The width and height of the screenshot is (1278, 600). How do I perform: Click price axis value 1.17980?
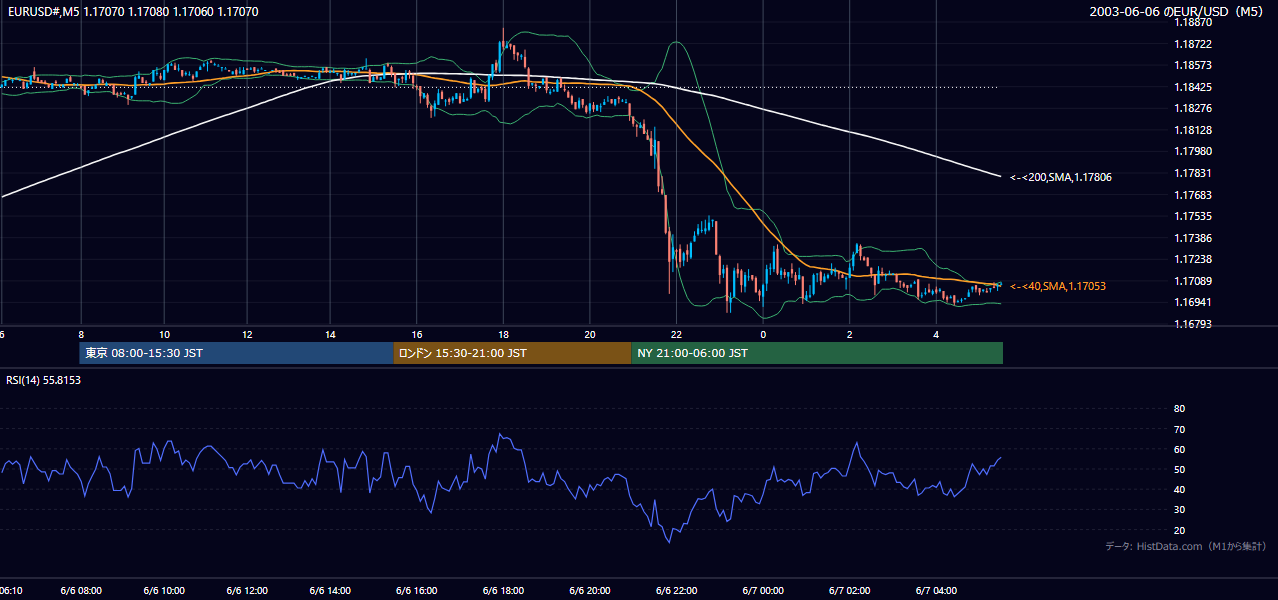(1193, 151)
